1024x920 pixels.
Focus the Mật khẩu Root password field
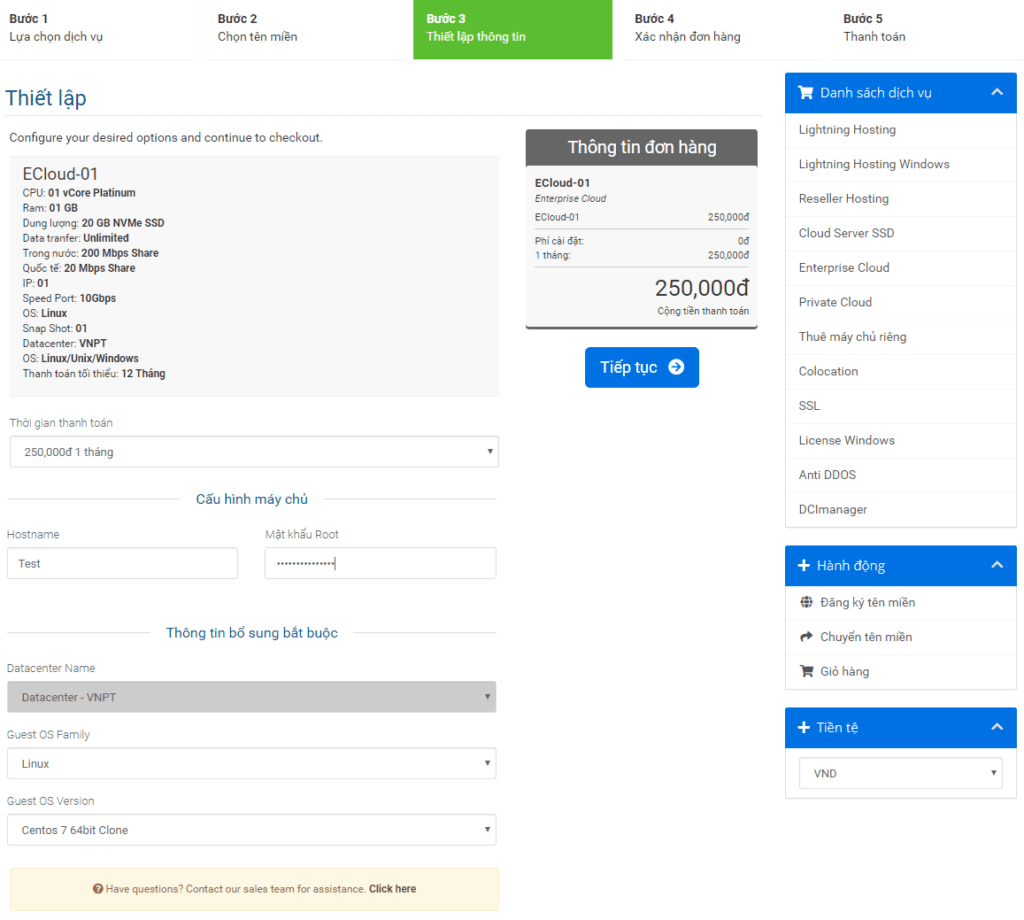point(380,563)
